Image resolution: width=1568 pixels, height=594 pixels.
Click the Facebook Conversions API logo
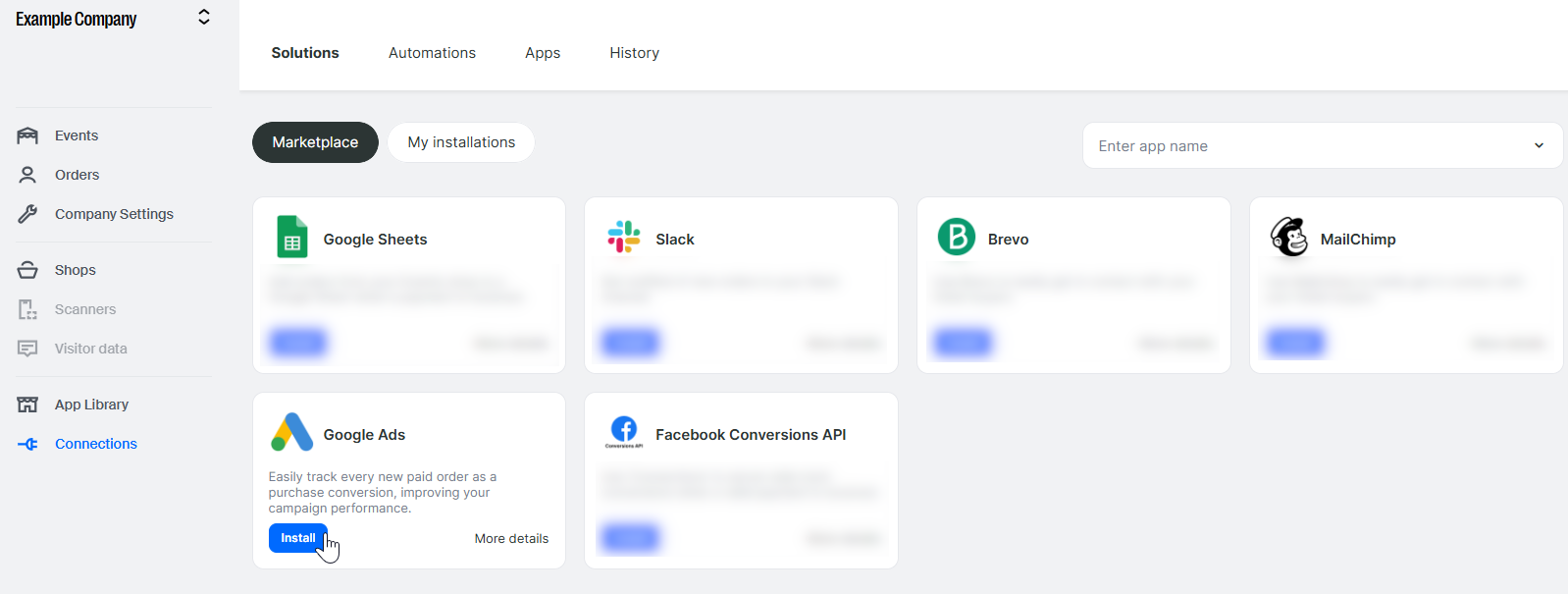624,431
